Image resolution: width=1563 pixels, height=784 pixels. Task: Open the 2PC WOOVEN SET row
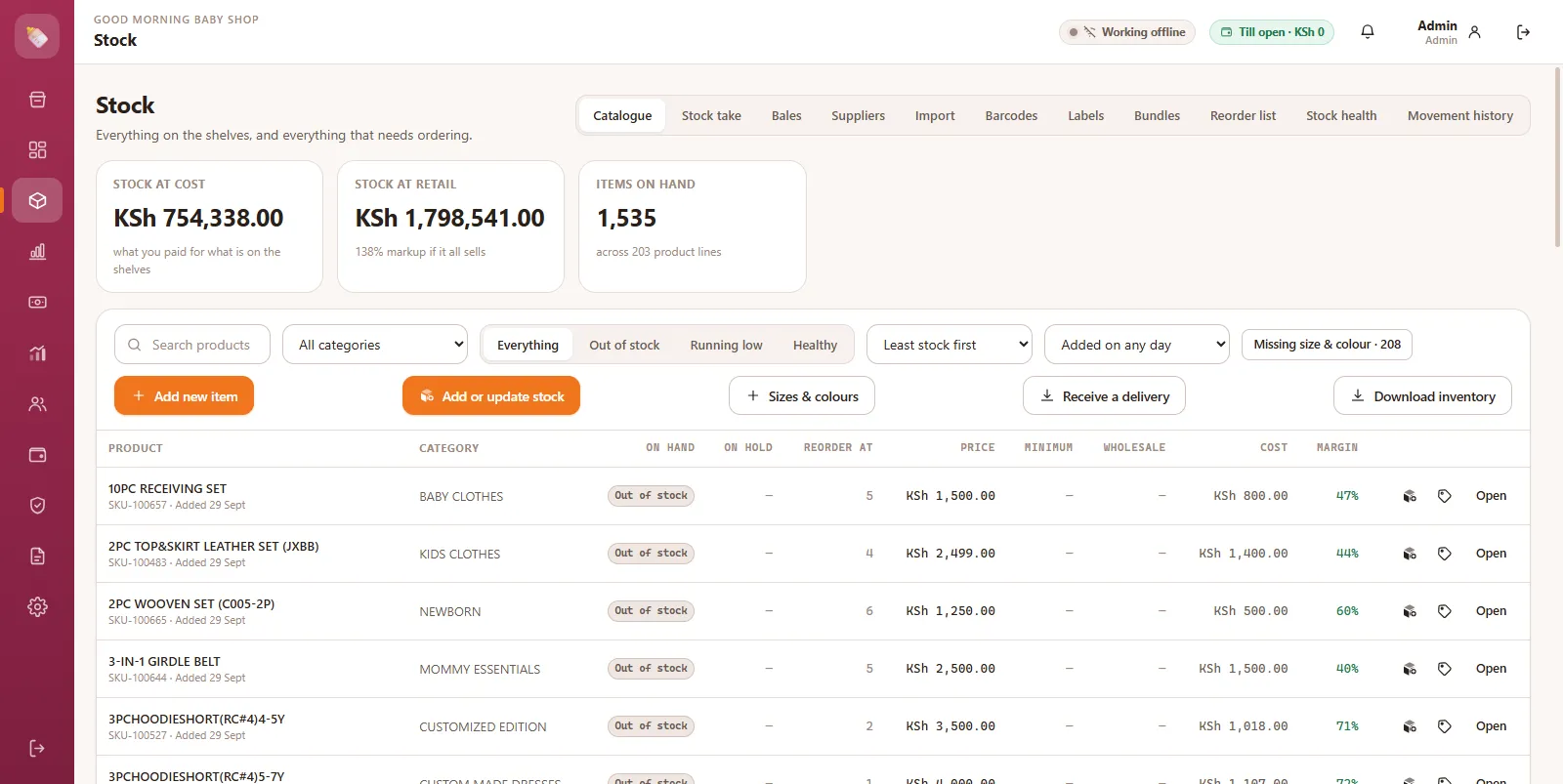pos(1491,611)
